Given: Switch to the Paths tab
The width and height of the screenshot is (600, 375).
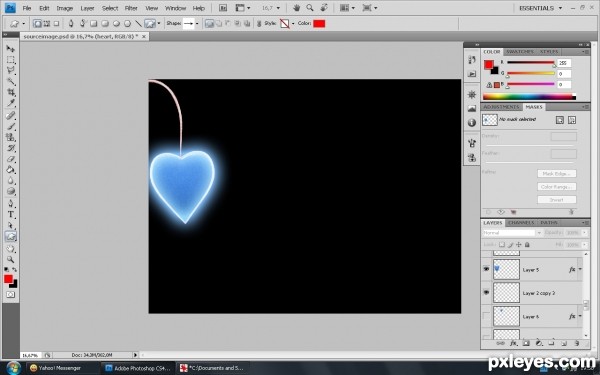Looking at the screenshot, I should (x=549, y=223).
